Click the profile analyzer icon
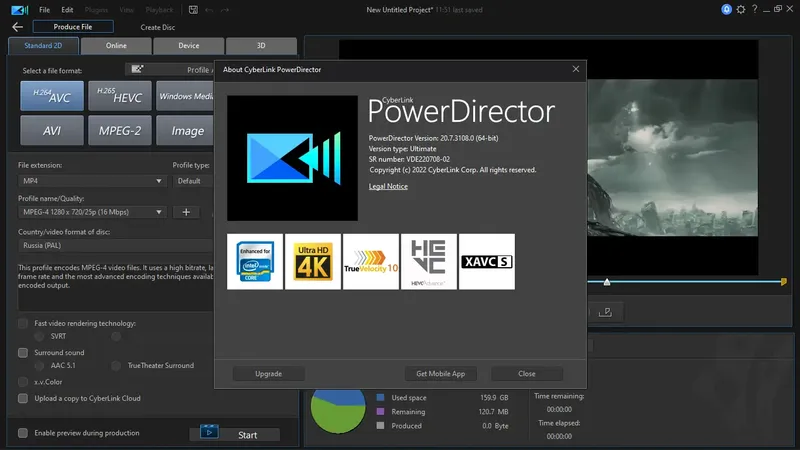 point(137,69)
